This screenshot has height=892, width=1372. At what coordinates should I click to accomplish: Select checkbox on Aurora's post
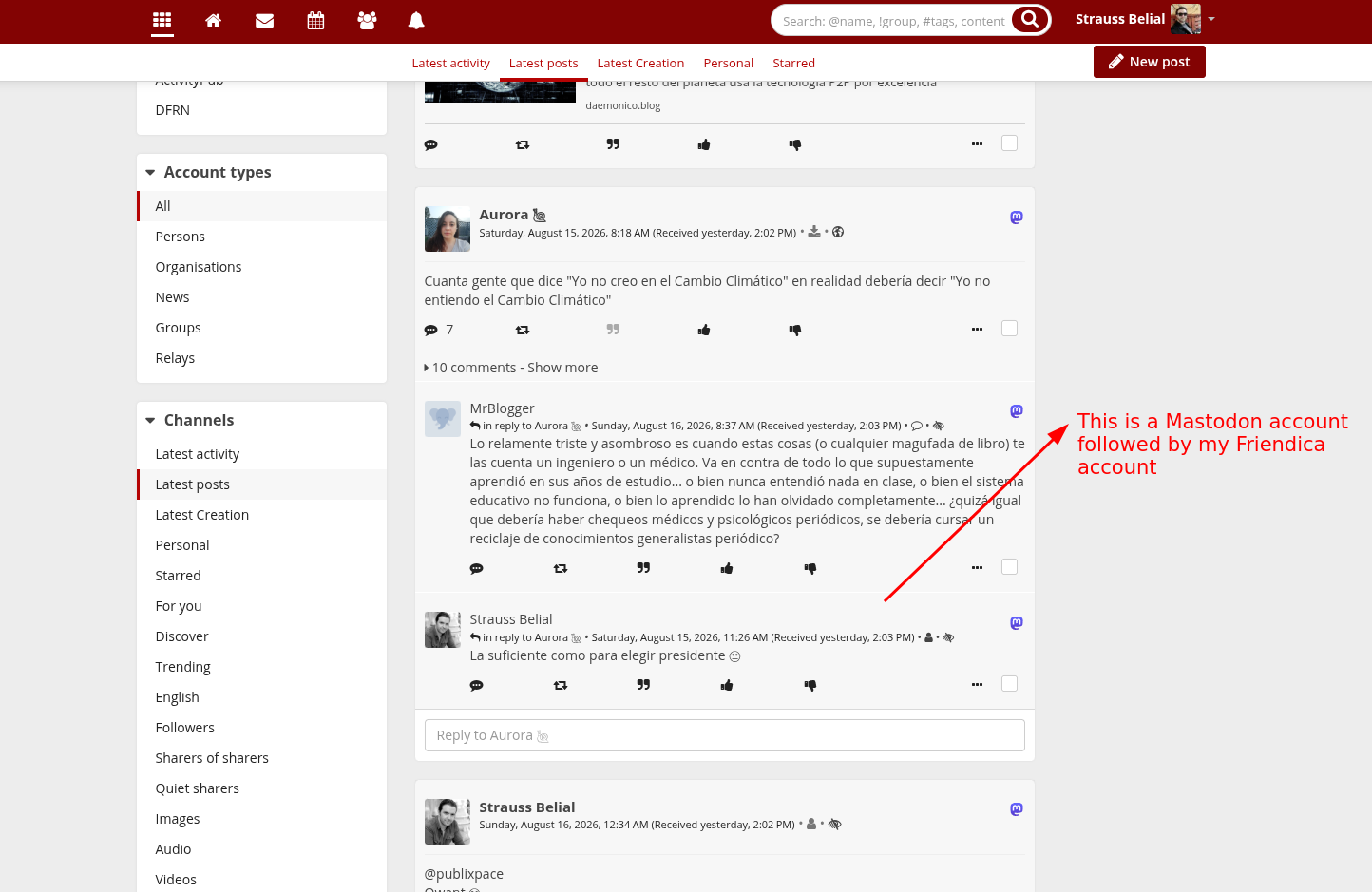coord(1009,329)
